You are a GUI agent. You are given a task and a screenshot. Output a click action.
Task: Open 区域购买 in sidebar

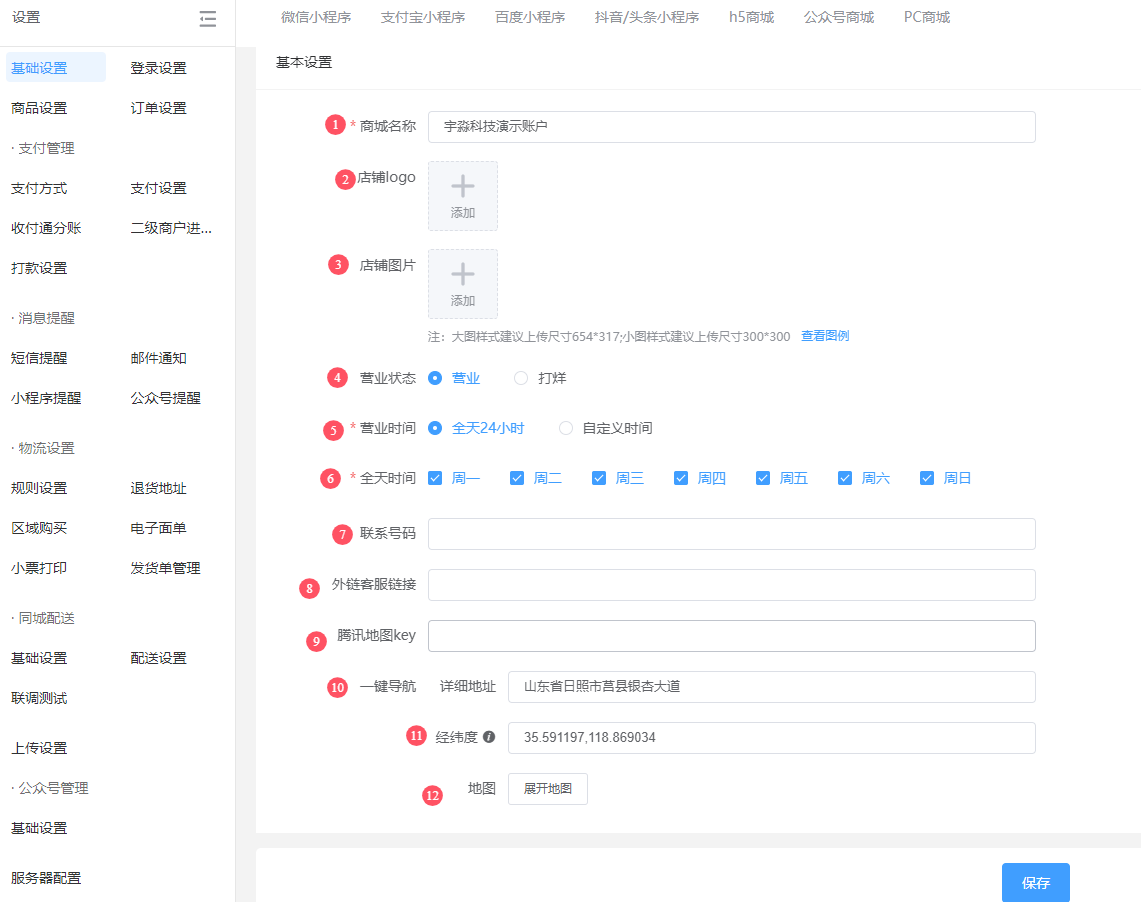click(39, 528)
